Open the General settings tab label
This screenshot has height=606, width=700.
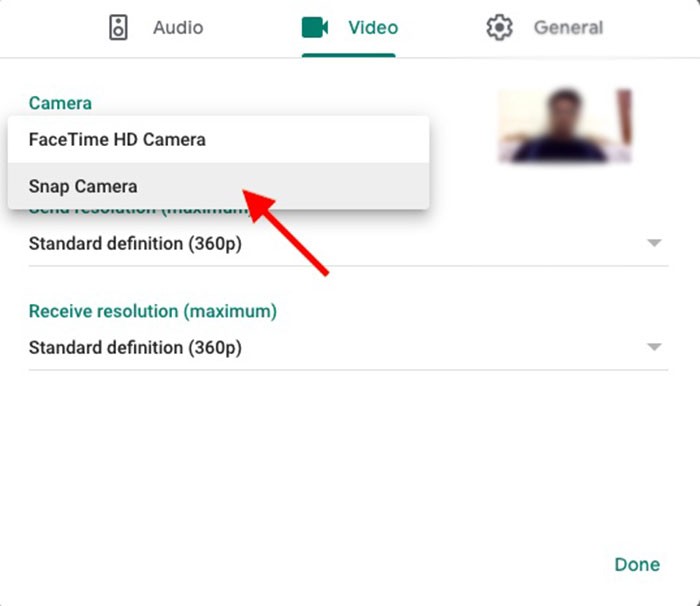click(568, 28)
